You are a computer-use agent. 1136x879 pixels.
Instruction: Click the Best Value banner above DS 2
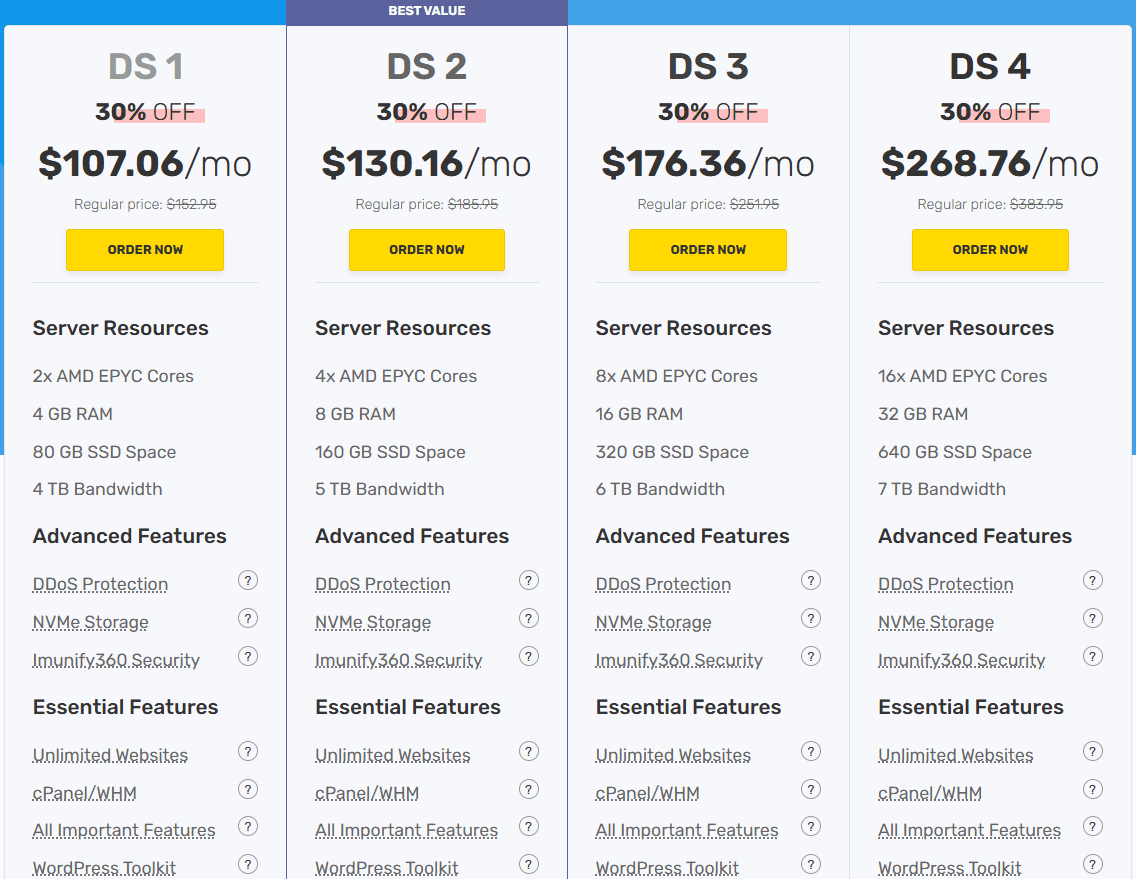click(427, 12)
